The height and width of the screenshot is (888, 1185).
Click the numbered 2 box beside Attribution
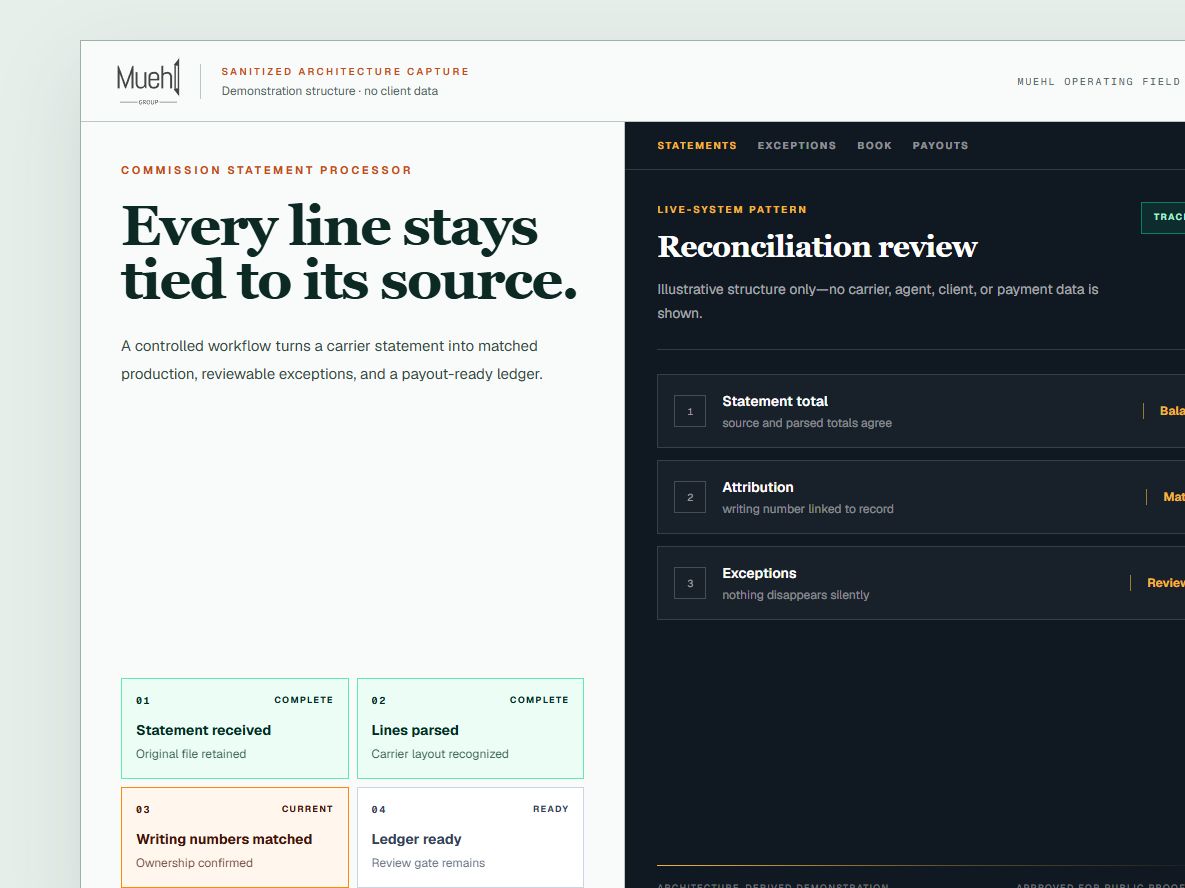click(690, 497)
